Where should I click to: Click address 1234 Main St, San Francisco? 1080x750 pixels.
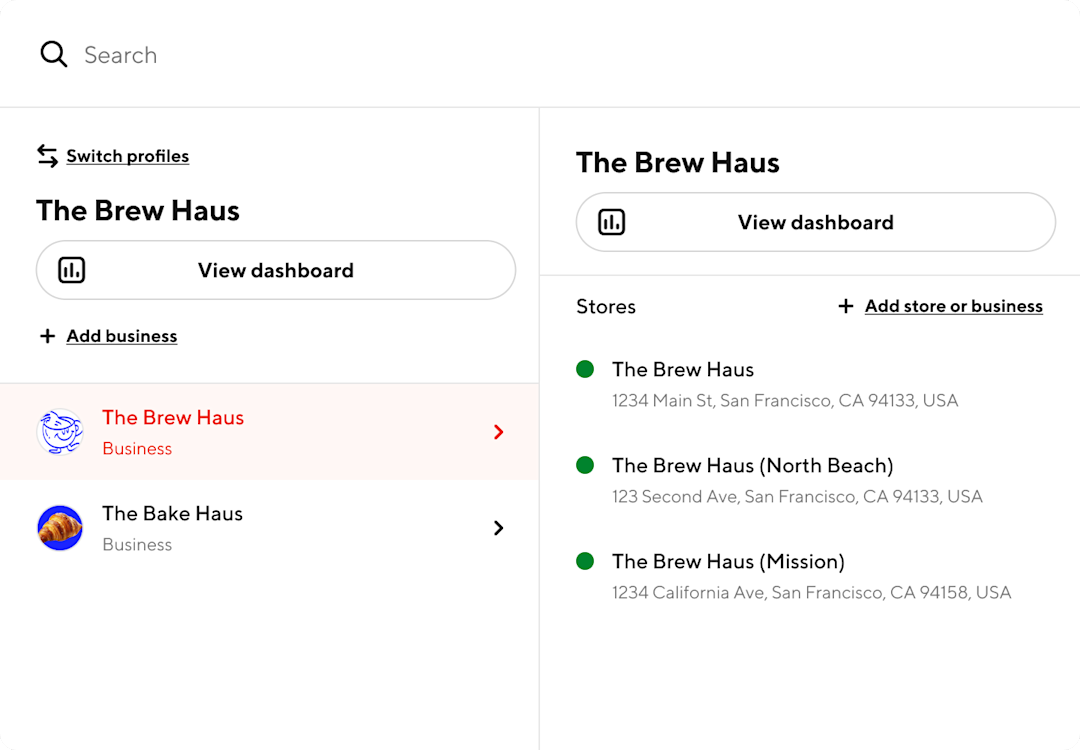tap(785, 400)
